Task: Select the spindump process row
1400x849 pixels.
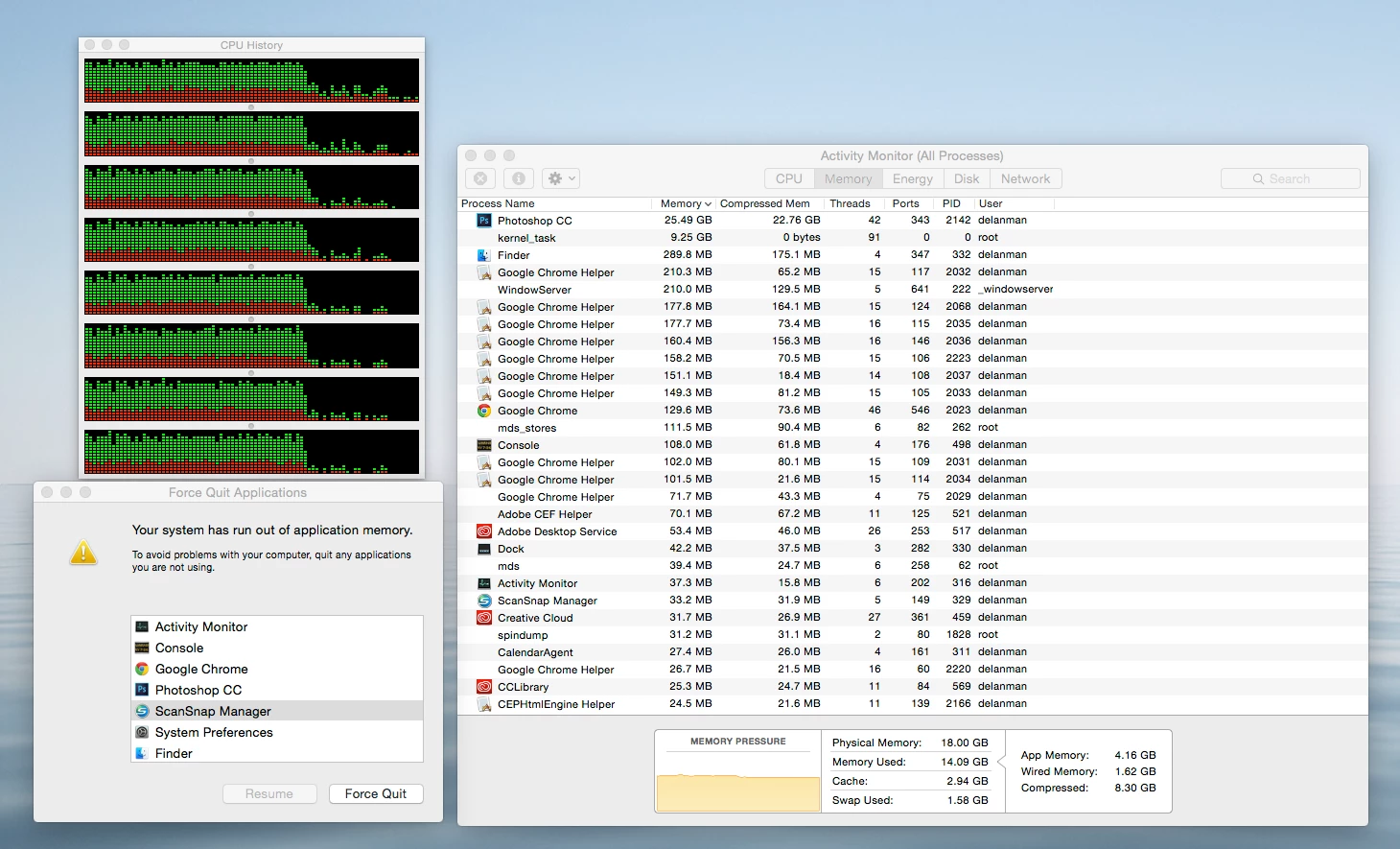Action: (x=913, y=635)
